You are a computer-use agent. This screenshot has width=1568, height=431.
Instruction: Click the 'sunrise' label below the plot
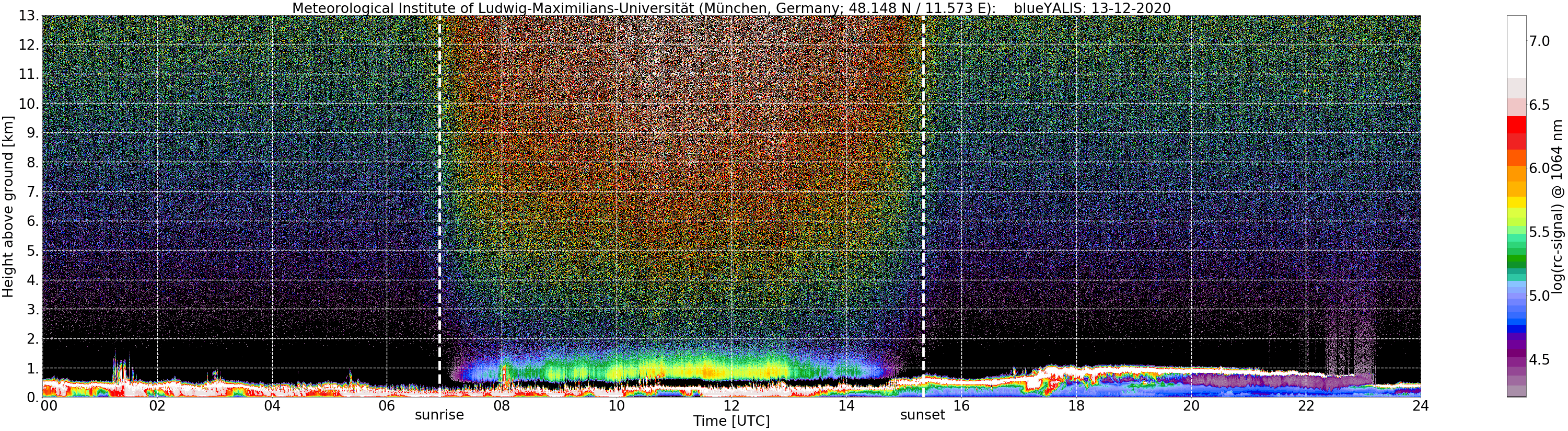point(439,415)
